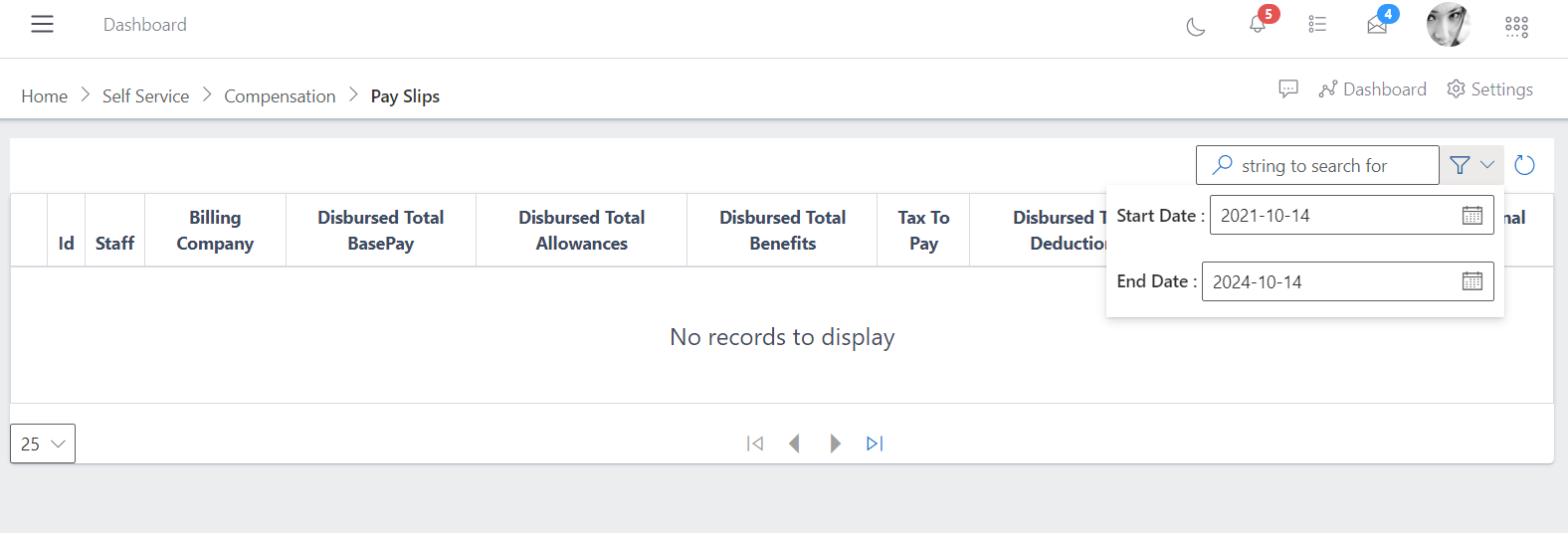Sort by Disbursed Total Benefits column

click(x=783, y=231)
